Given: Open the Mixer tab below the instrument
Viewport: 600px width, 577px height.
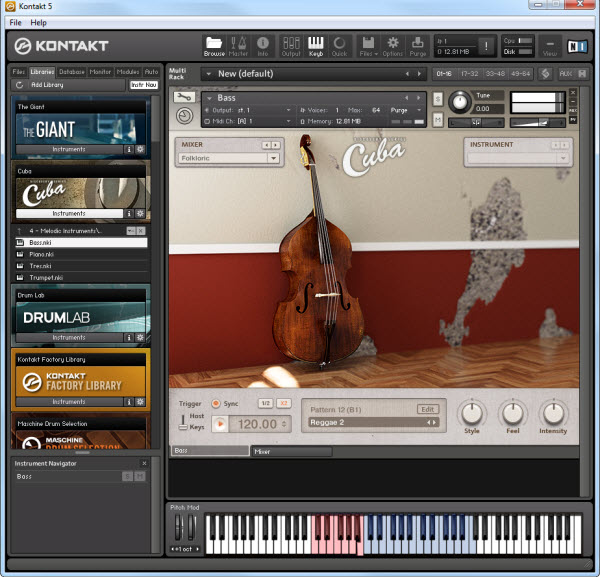Looking at the screenshot, I should [x=291, y=451].
